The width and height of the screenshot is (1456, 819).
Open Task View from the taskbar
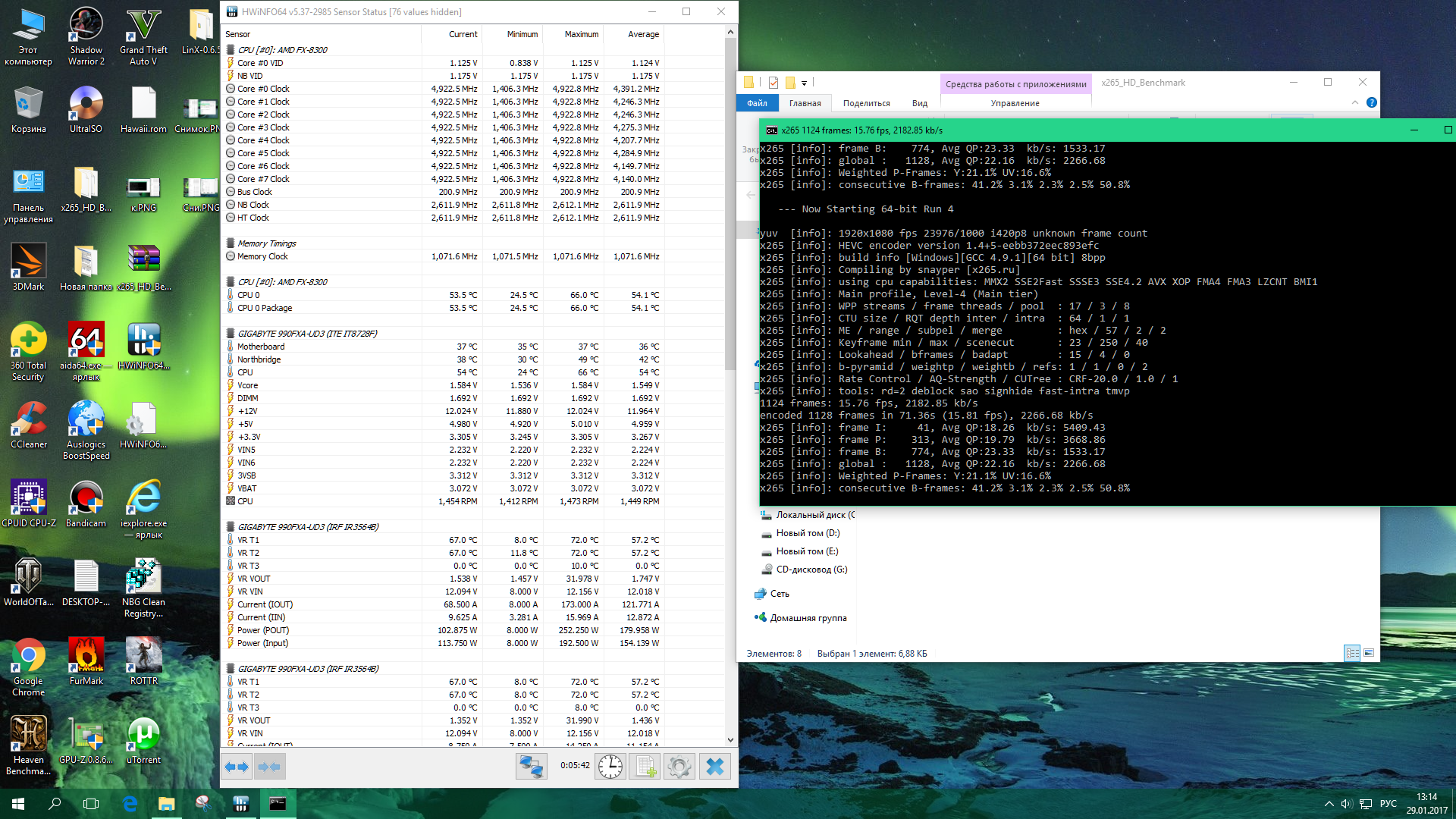pyautogui.click(x=91, y=804)
